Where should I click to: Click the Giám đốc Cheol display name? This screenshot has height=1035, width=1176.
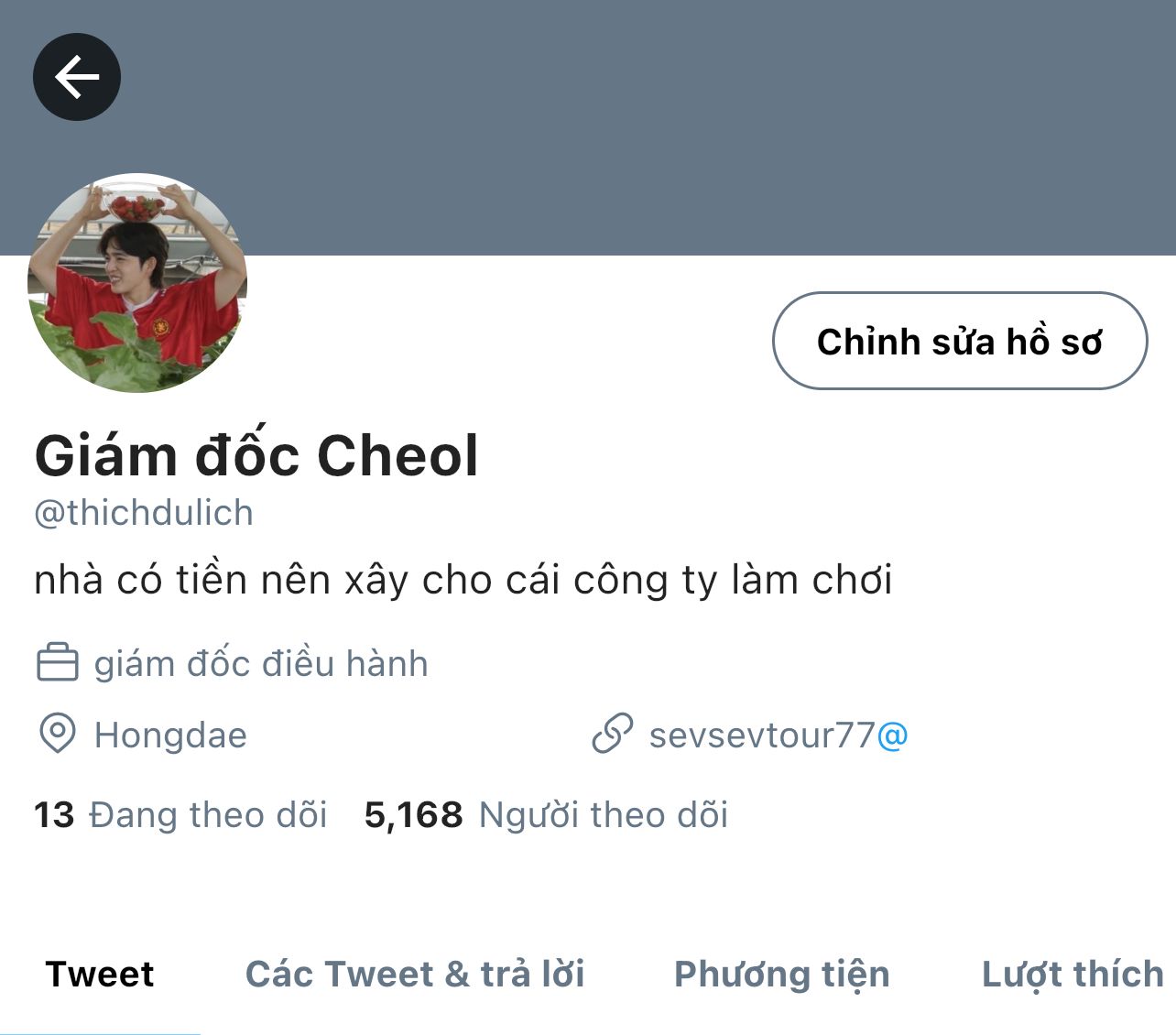[x=256, y=454]
